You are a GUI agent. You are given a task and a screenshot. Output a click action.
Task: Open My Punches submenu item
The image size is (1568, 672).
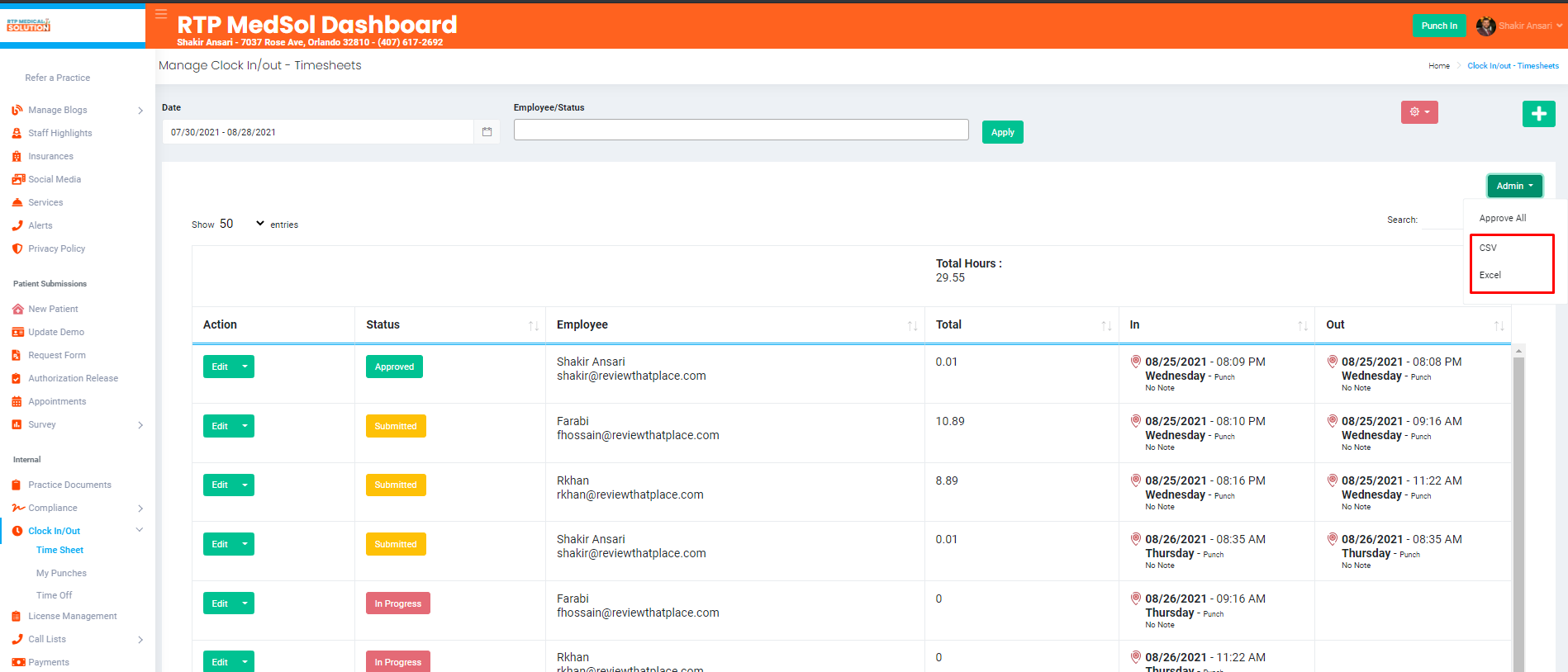click(61, 573)
